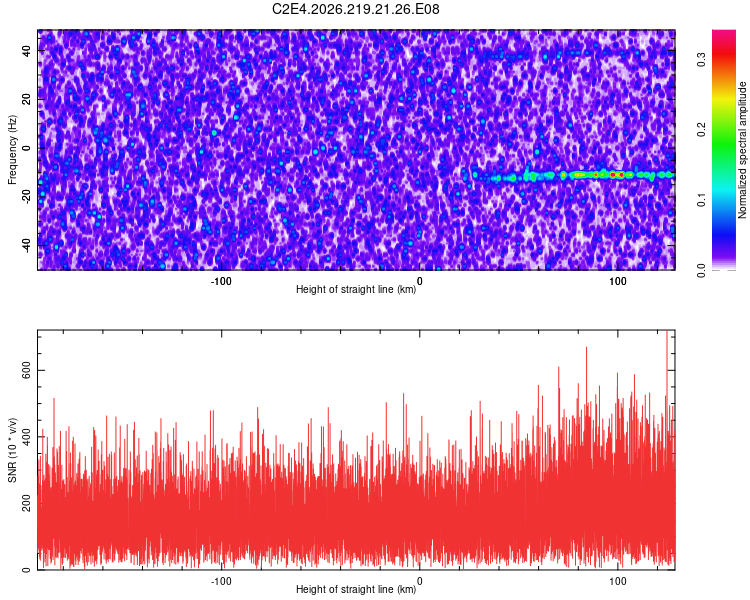Click the plot title C2E4.2026.219.21.26.E08
The width and height of the screenshot is (750, 600).
coord(355,9)
